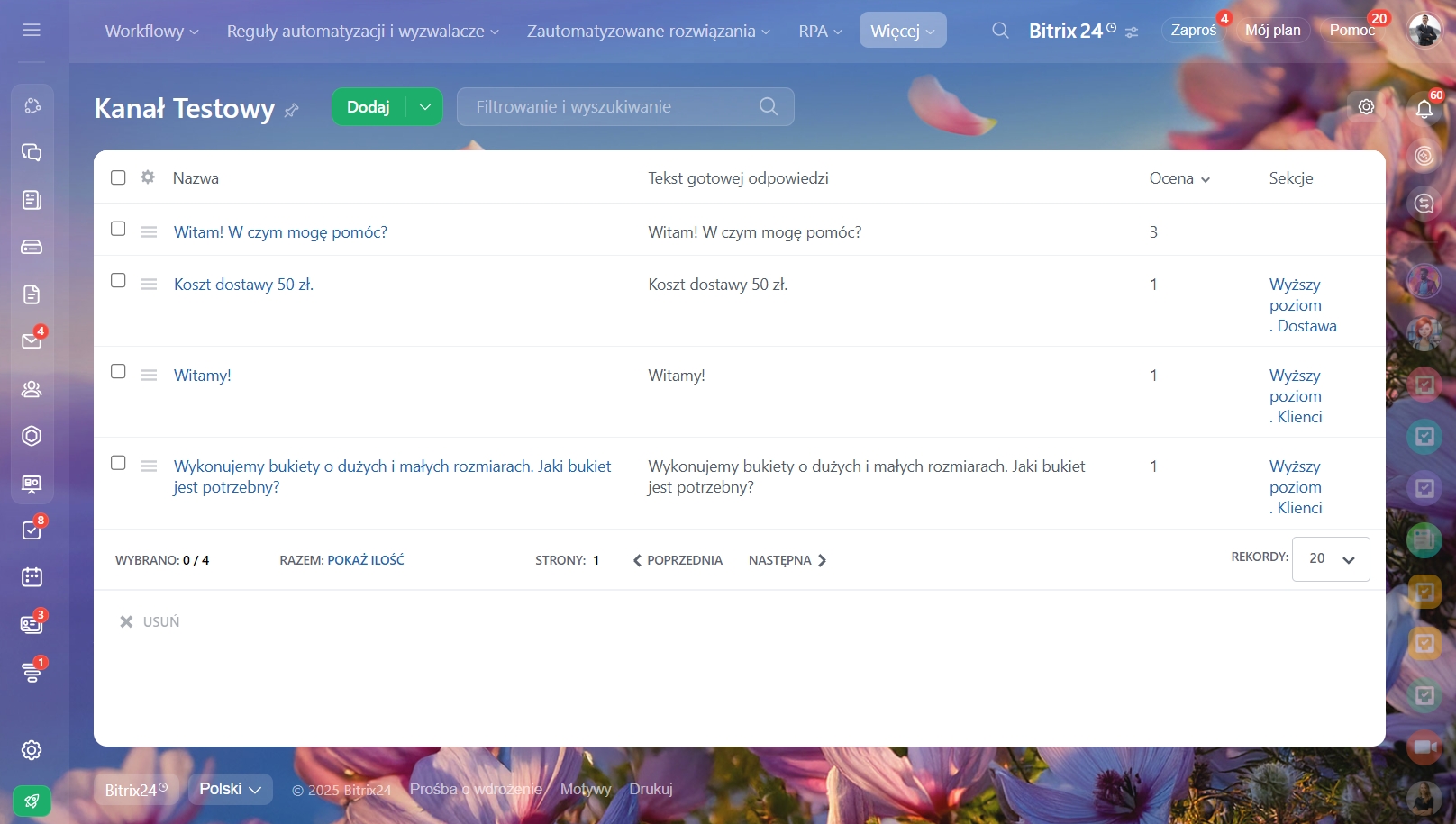Screen dimensions: 1456x824
Task: Open Pomoc in top bar
Action: pyautogui.click(x=1351, y=30)
